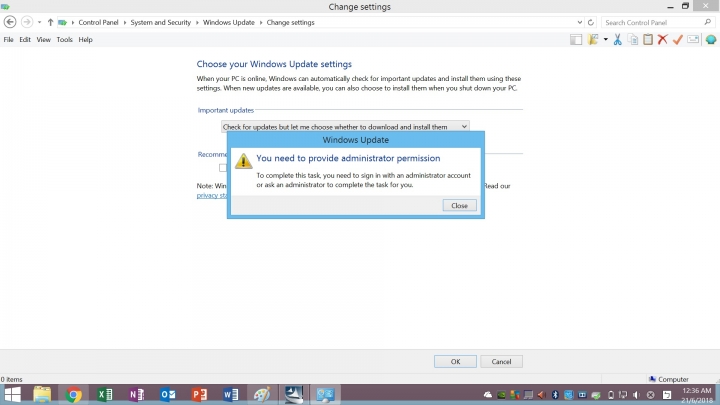Screen dimensions: 720x405
Task: Click the teal shell icon in toolbar
Action: (x=711, y=39)
